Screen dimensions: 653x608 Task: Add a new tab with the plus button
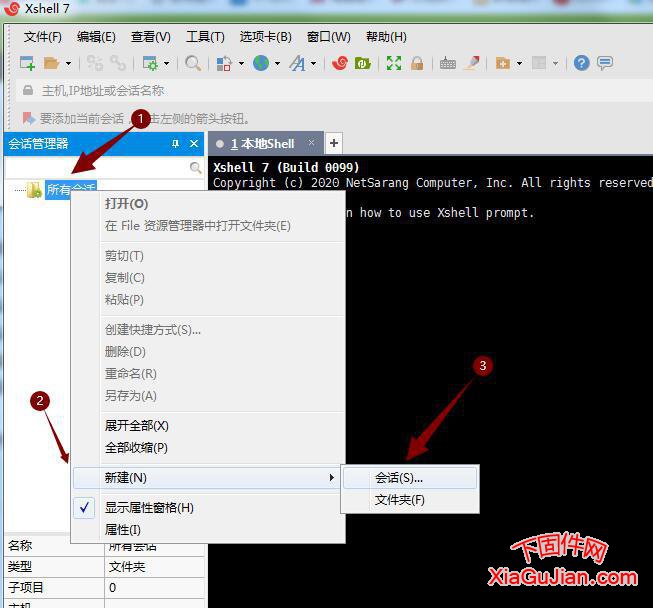(334, 143)
